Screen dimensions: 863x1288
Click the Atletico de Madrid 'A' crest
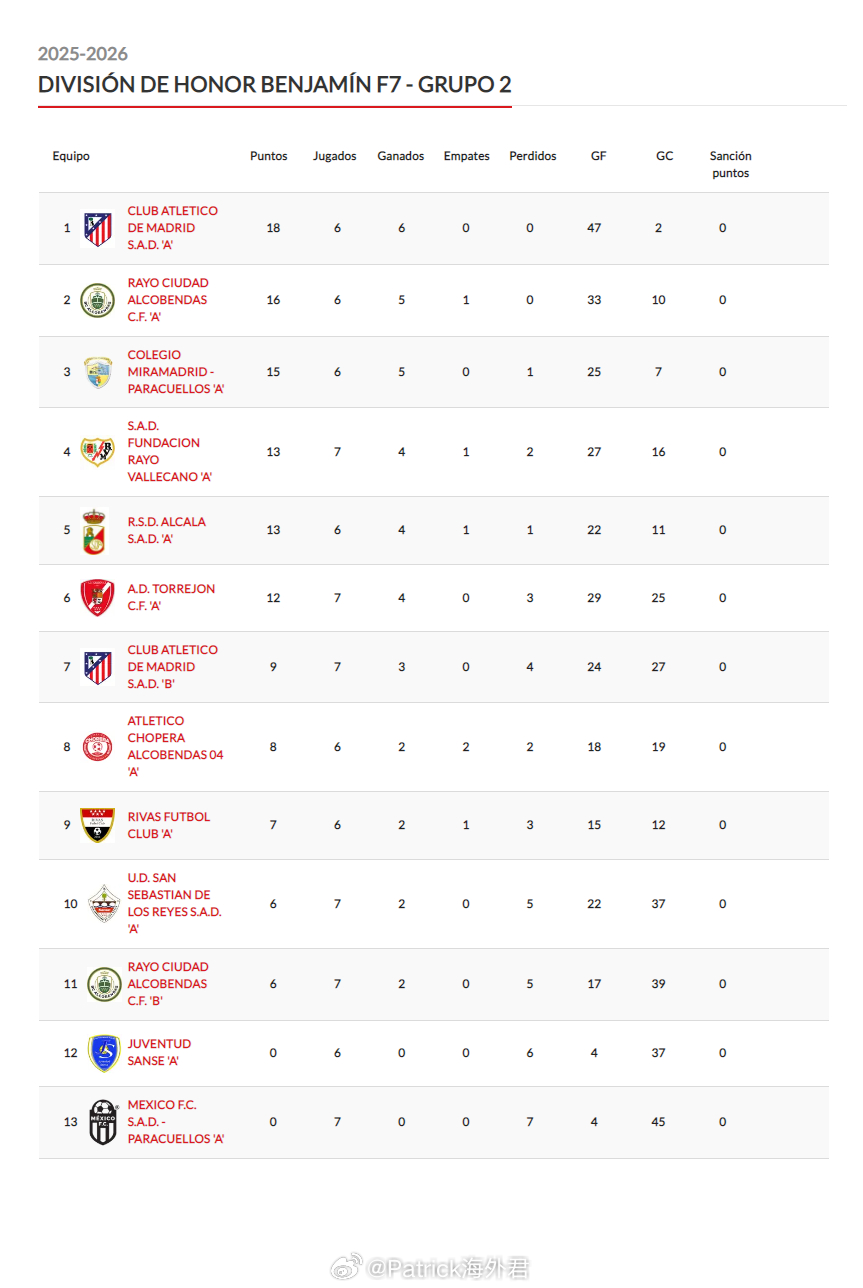point(98,229)
